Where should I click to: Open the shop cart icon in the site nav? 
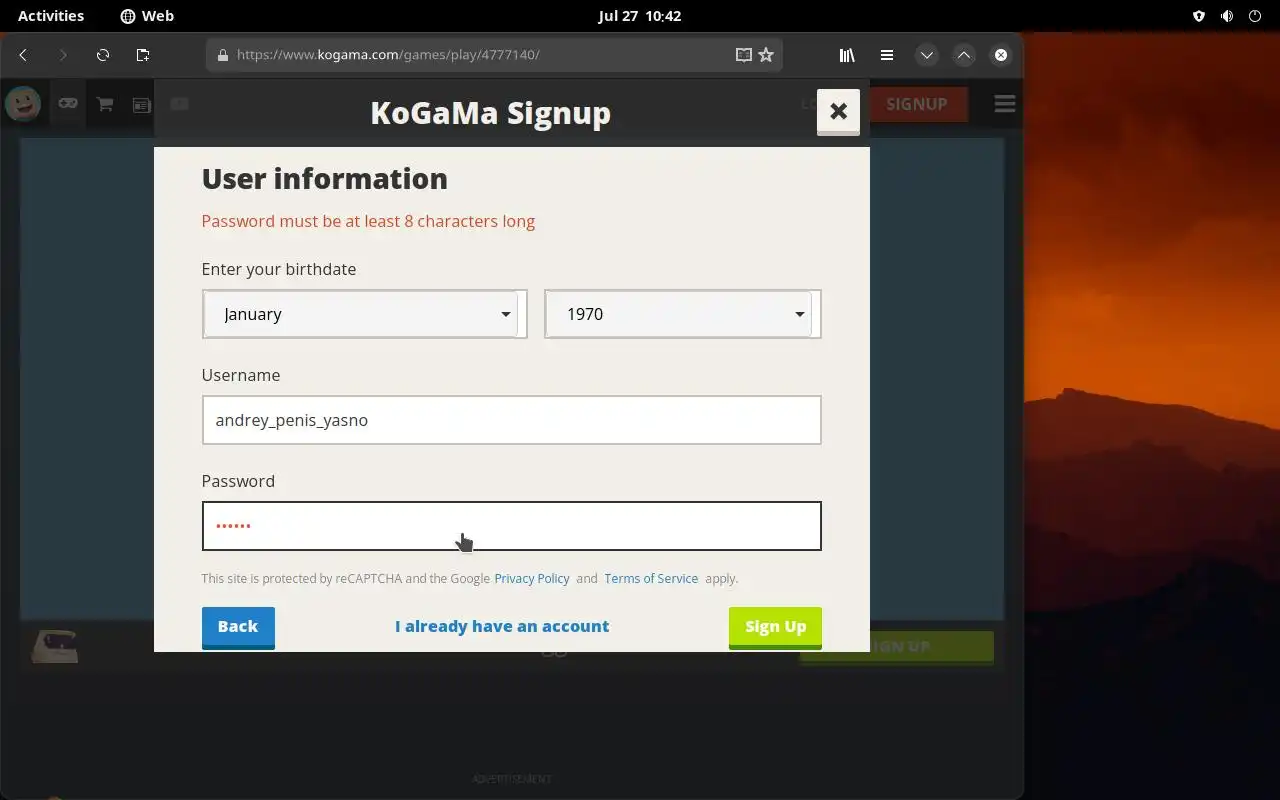105,103
